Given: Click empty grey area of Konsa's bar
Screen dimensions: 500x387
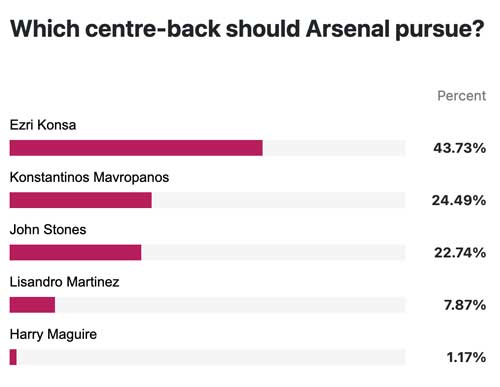Looking at the screenshot, I should point(334,148).
